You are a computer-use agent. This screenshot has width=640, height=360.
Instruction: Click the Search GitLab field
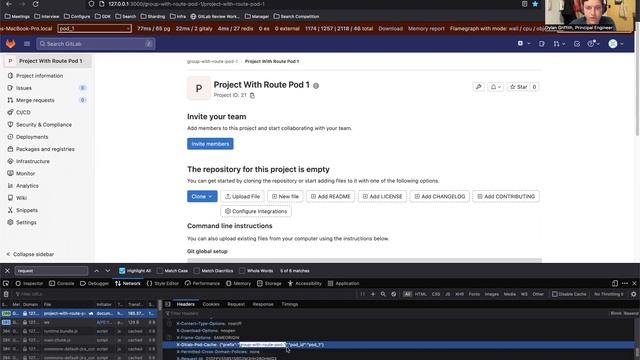point(96,44)
